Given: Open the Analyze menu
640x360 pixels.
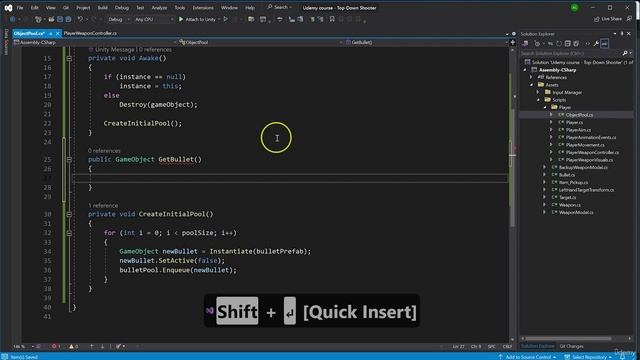Looking at the screenshot, I should click(159, 8).
